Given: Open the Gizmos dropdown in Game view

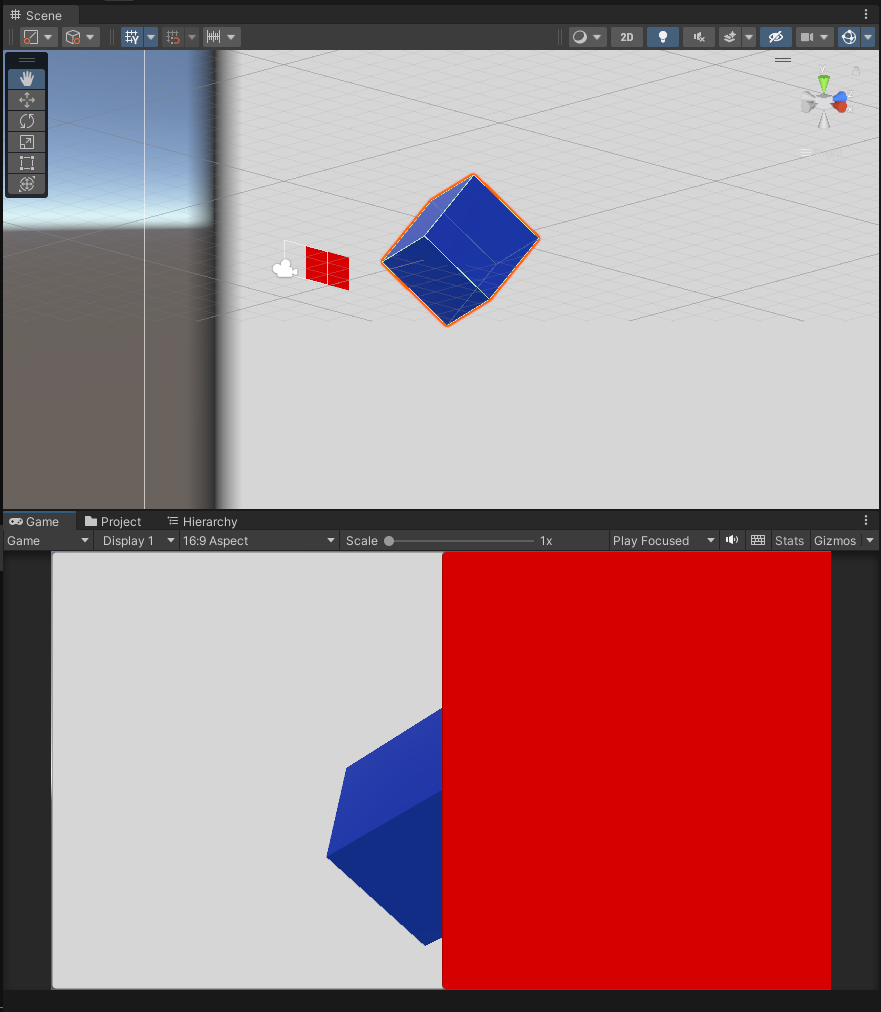Looking at the screenshot, I should pos(835,540).
